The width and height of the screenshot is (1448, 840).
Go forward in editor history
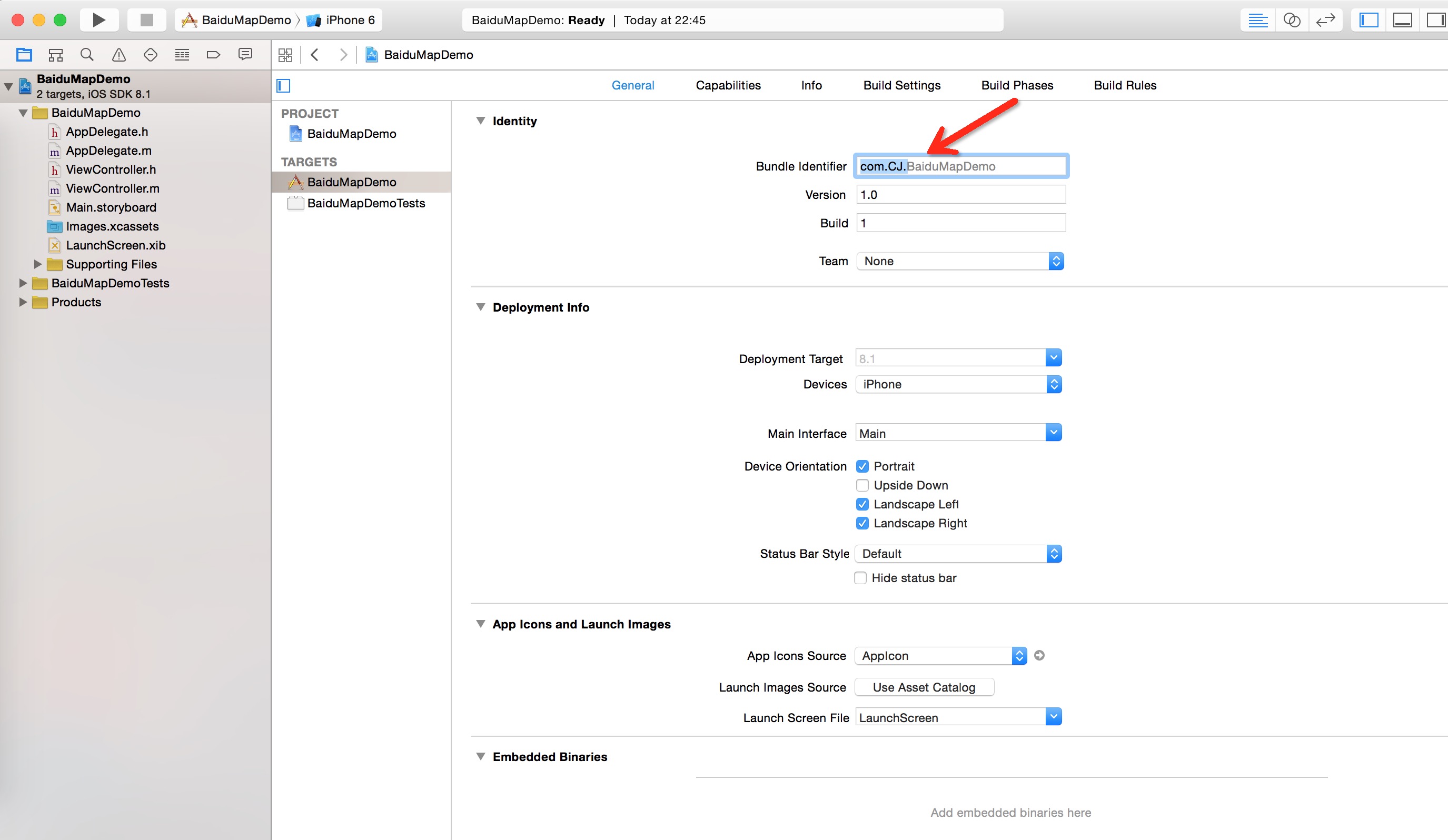click(x=343, y=55)
